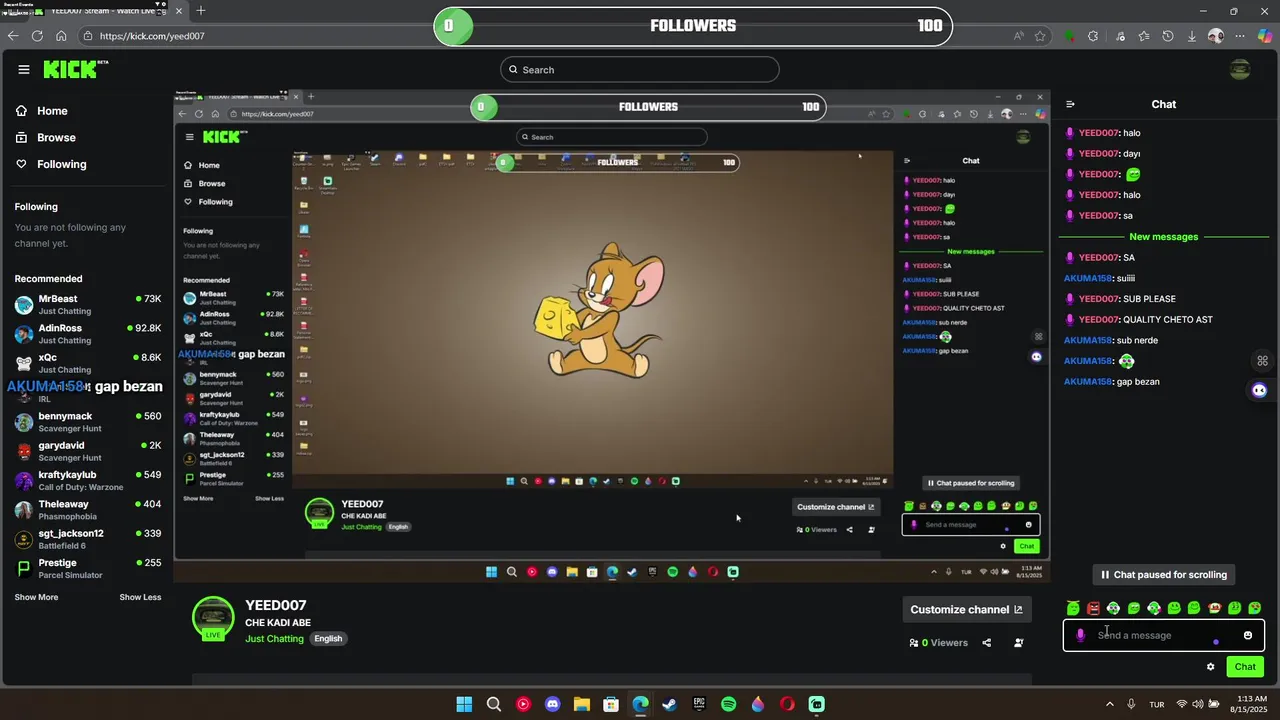Screen dimensions: 1280x720
Task: Open the Home page in Kick sidebar
Action: (x=42, y=111)
